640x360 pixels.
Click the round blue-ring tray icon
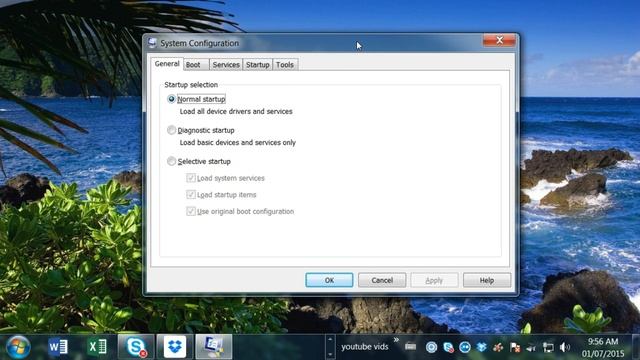[x=431, y=347]
